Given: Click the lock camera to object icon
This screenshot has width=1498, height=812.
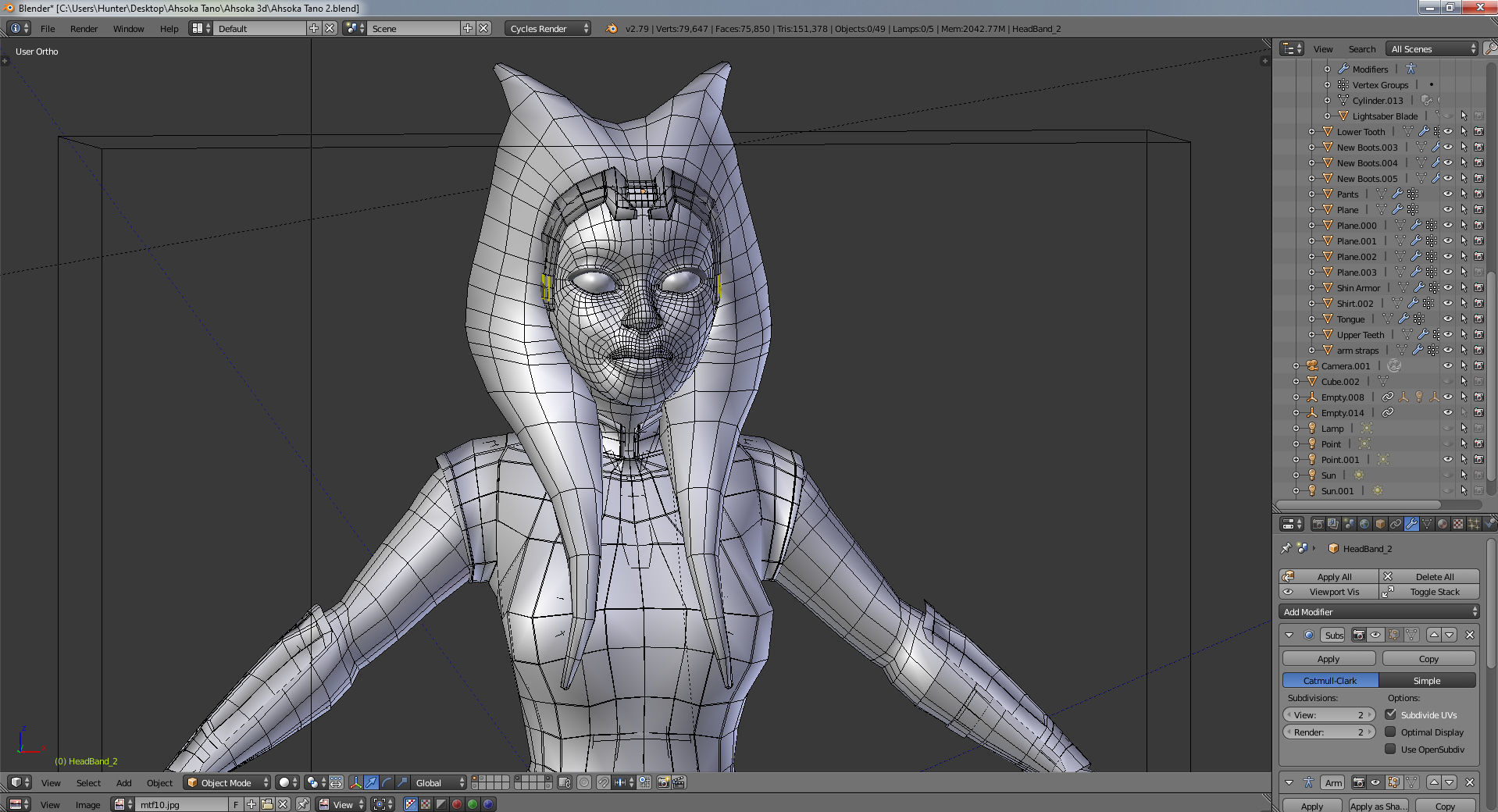Looking at the screenshot, I should click(x=565, y=782).
